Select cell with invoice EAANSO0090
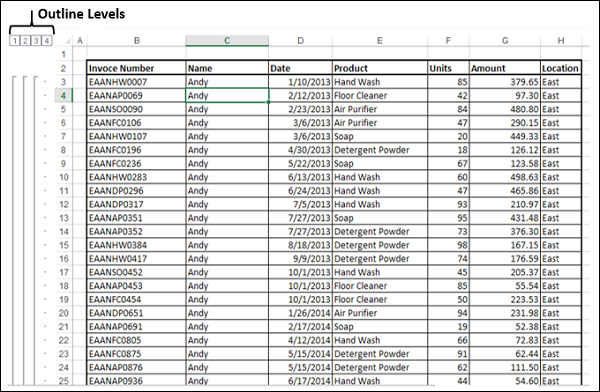 (x=137, y=109)
